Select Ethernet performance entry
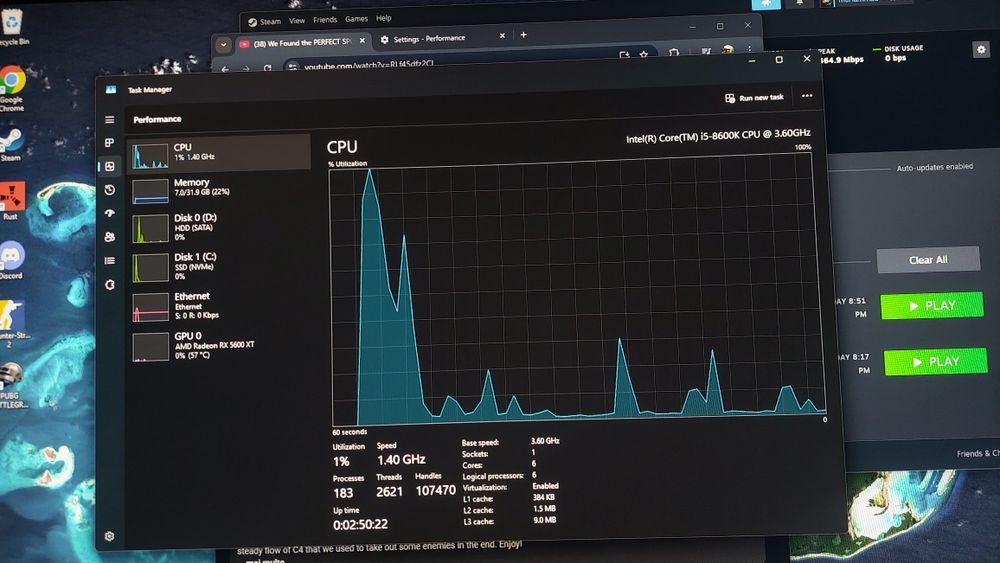 [x=219, y=306]
